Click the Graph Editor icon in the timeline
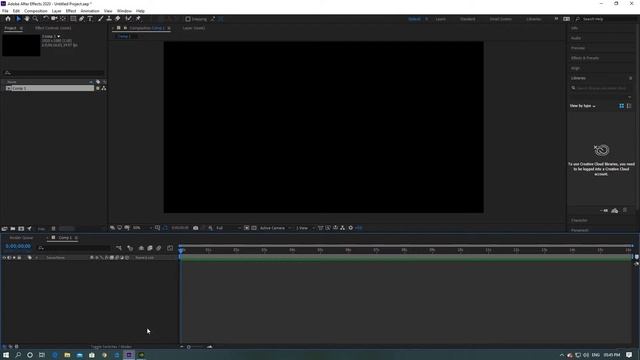 [x=170, y=248]
